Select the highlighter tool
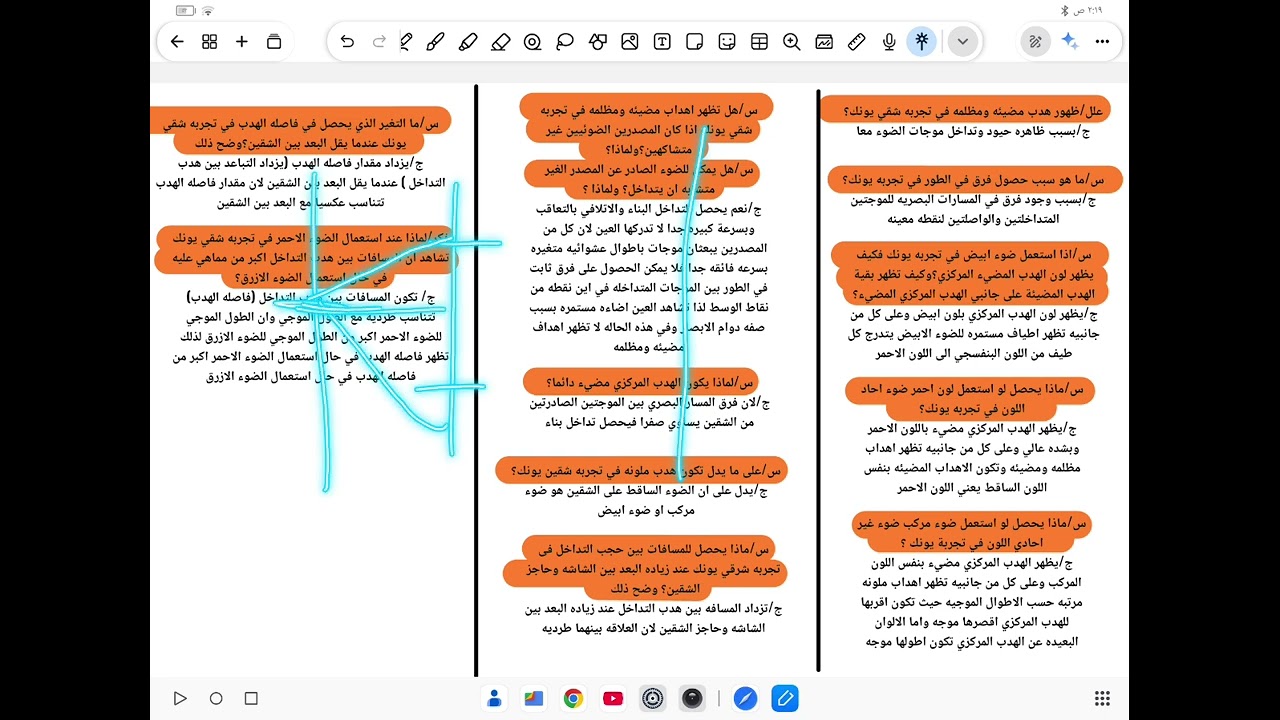The height and width of the screenshot is (720, 1280). click(x=468, y=42)
